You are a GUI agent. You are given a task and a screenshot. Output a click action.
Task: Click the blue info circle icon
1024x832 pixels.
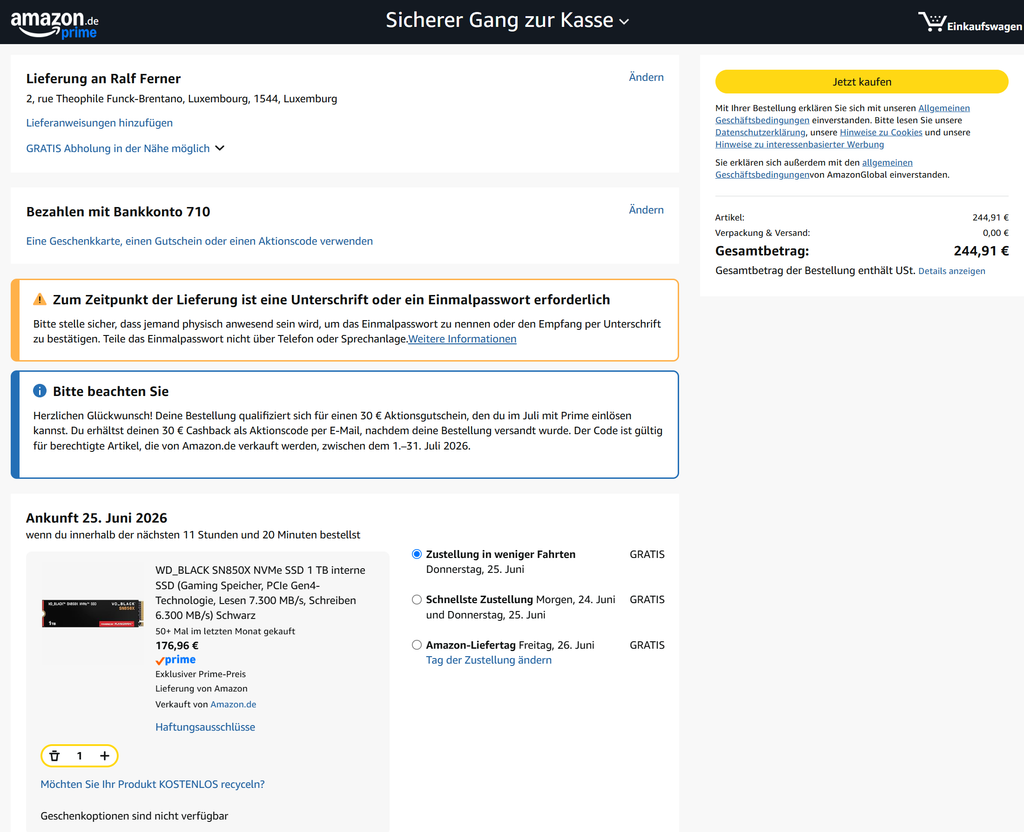pos(40,391)
